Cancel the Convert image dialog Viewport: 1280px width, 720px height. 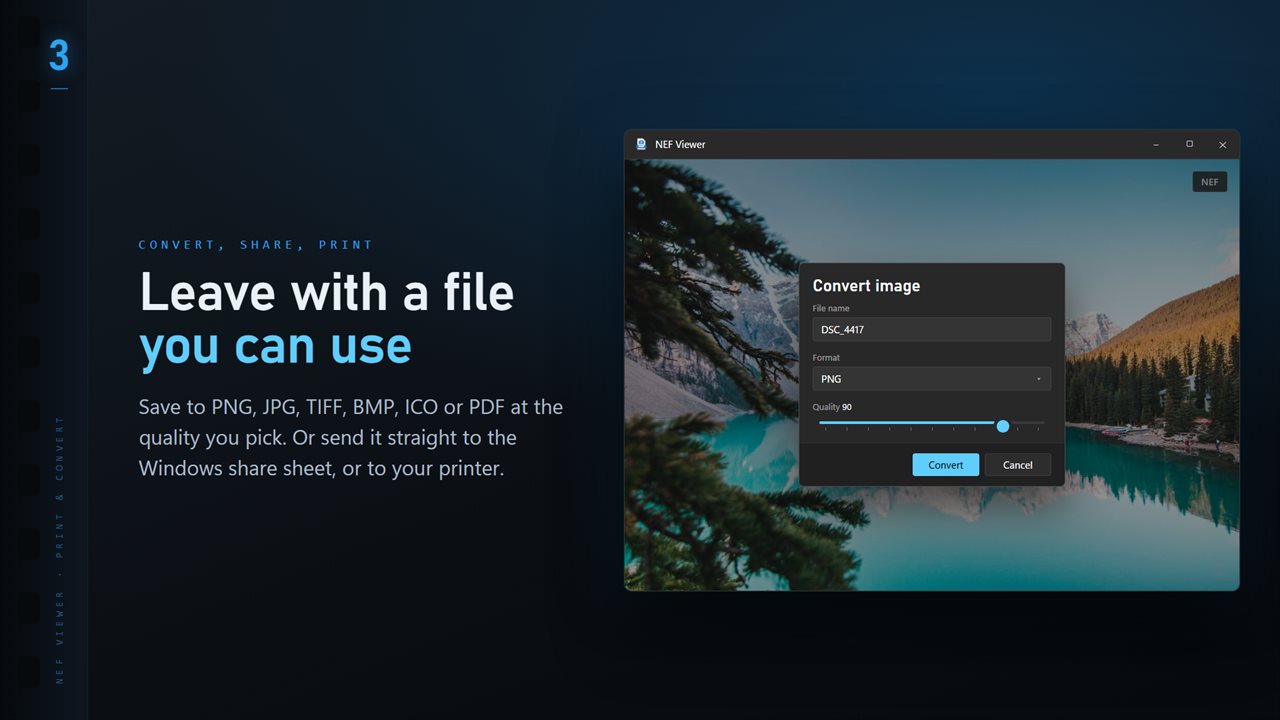pyautogui.click(x=1017, y=465)
